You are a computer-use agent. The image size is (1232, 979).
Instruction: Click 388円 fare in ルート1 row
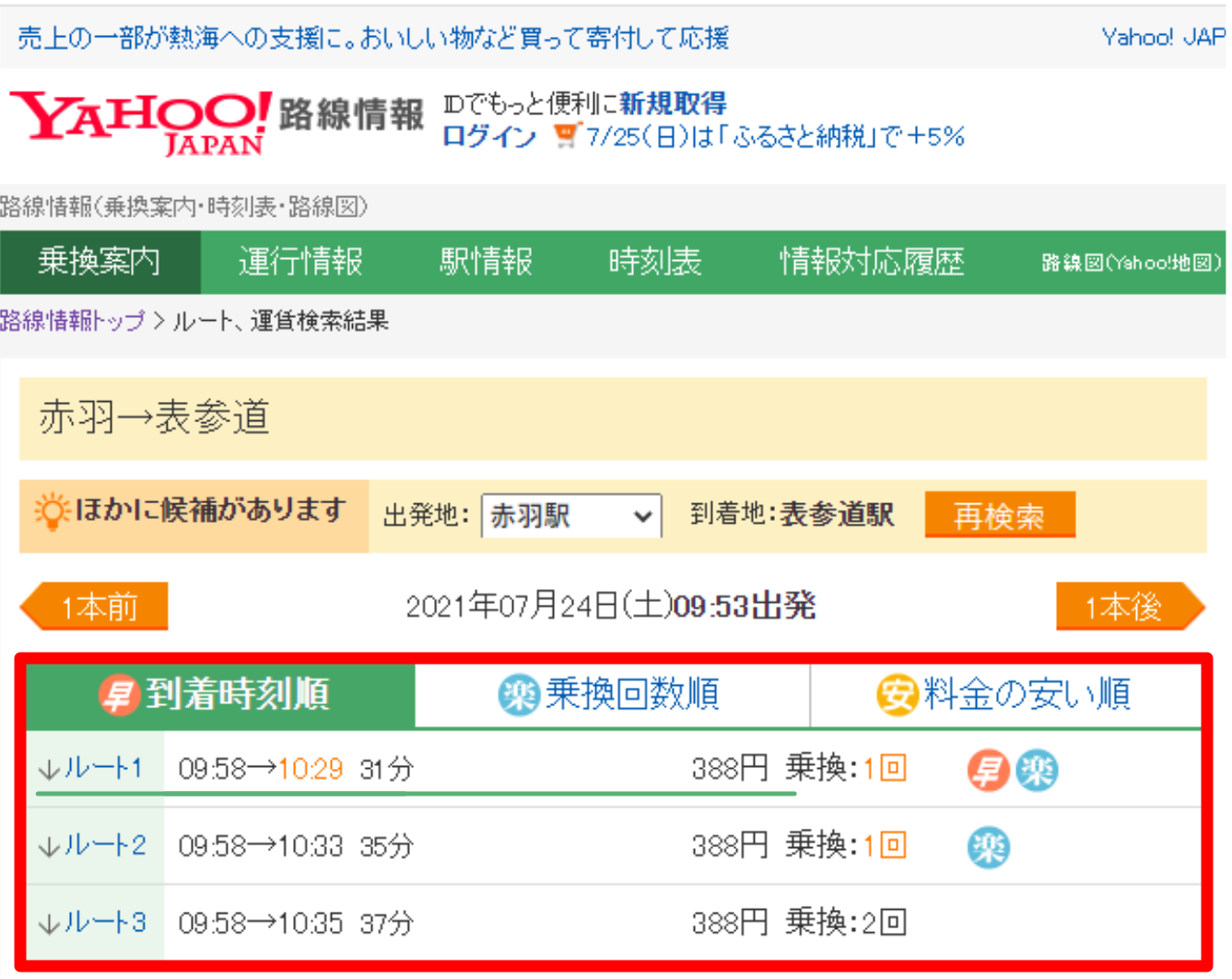click(730, 768)
